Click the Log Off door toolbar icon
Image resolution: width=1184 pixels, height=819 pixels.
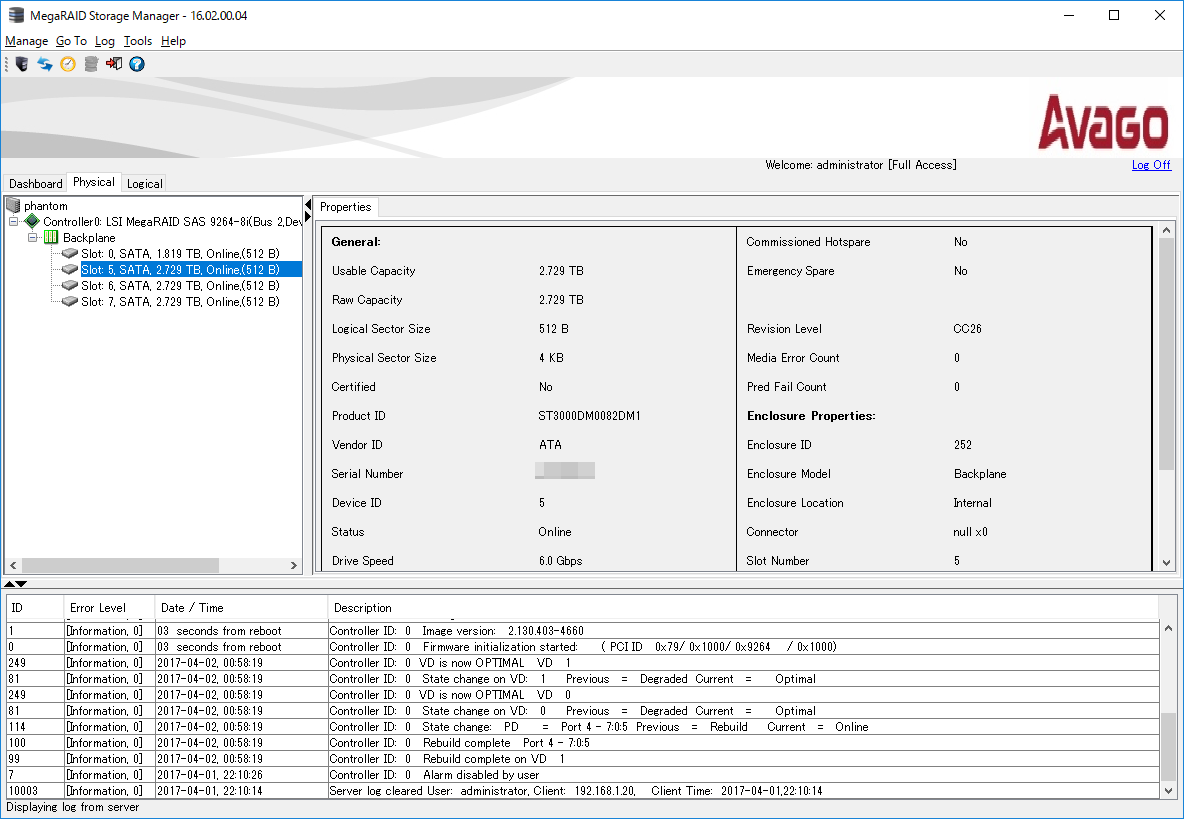(114, 64)
